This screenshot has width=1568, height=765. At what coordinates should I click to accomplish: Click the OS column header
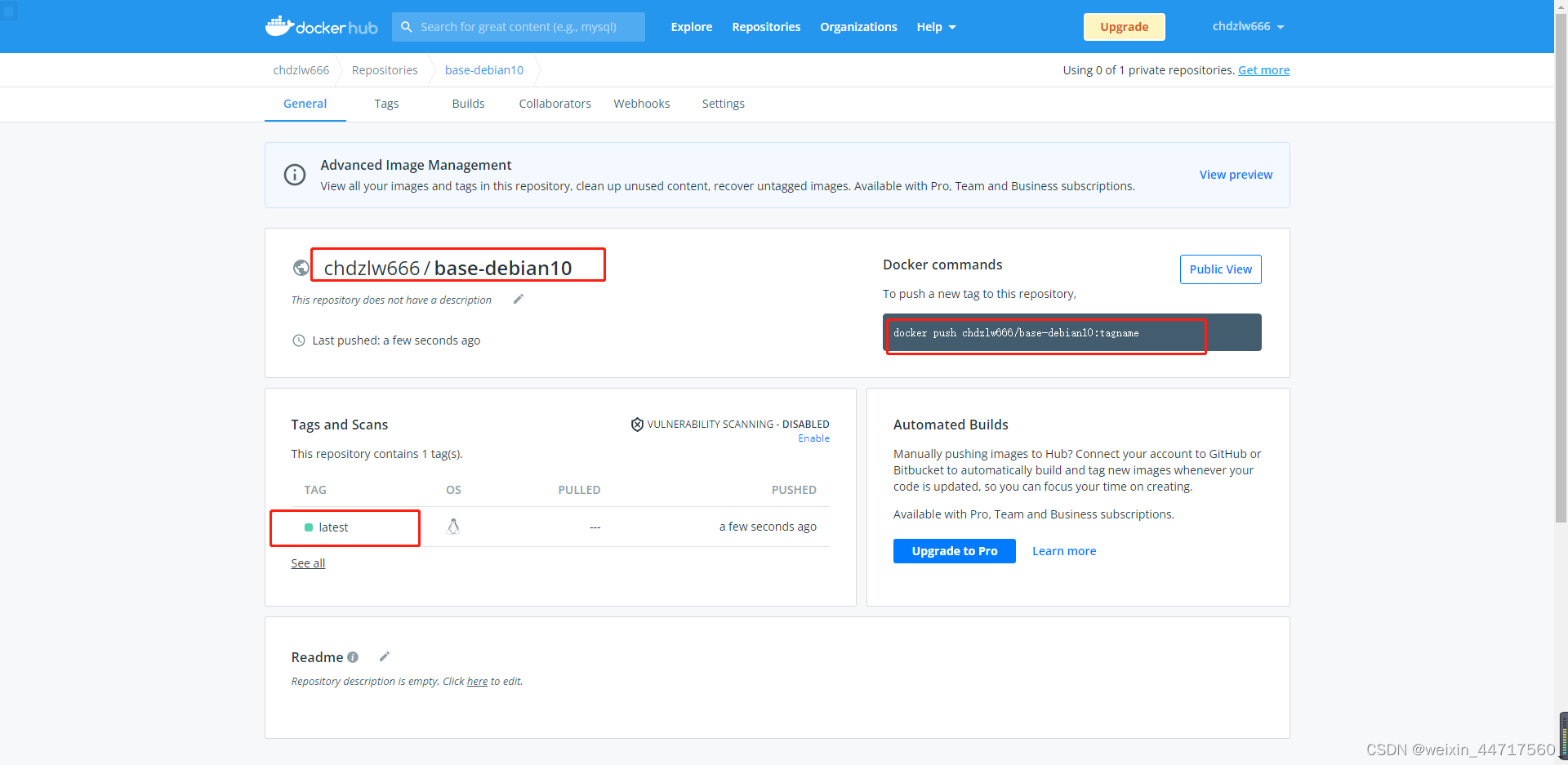(x=453, y=490)
